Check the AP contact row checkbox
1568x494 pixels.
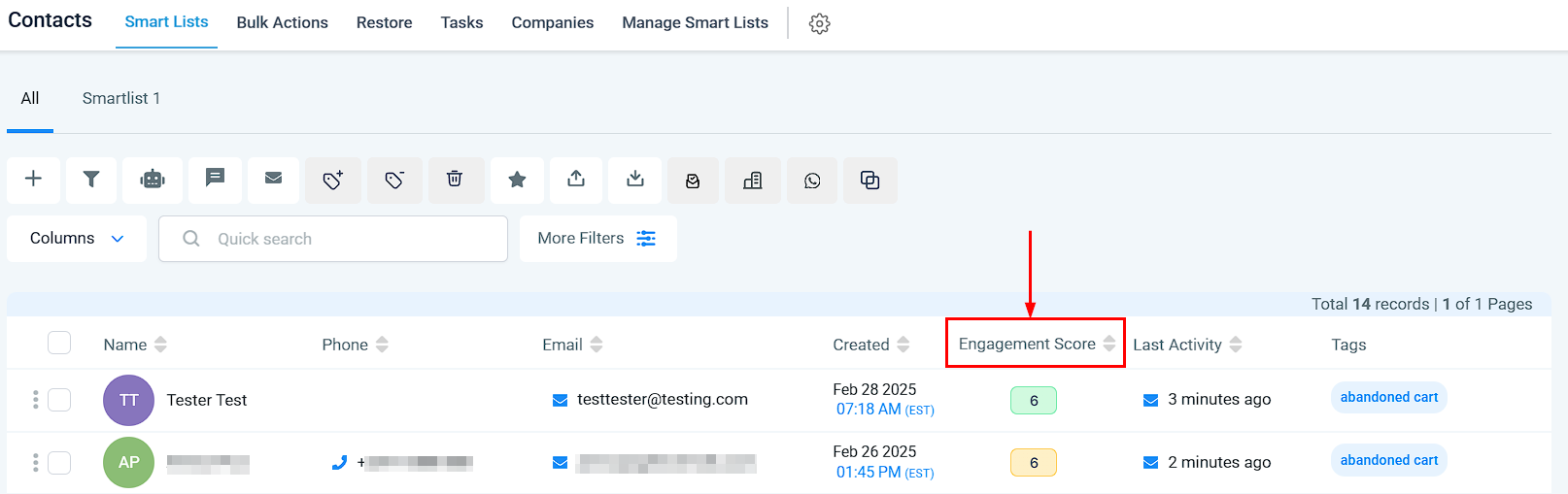[x=59, y=463]
